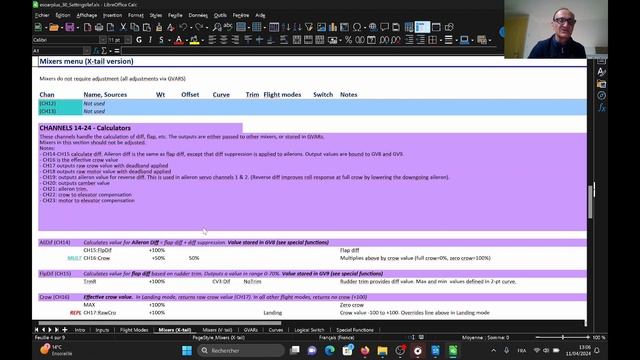Insert a chart with the chart icon
Image resolution: width=640 pixels, height=360 pixels.
[x=333, y=27]
